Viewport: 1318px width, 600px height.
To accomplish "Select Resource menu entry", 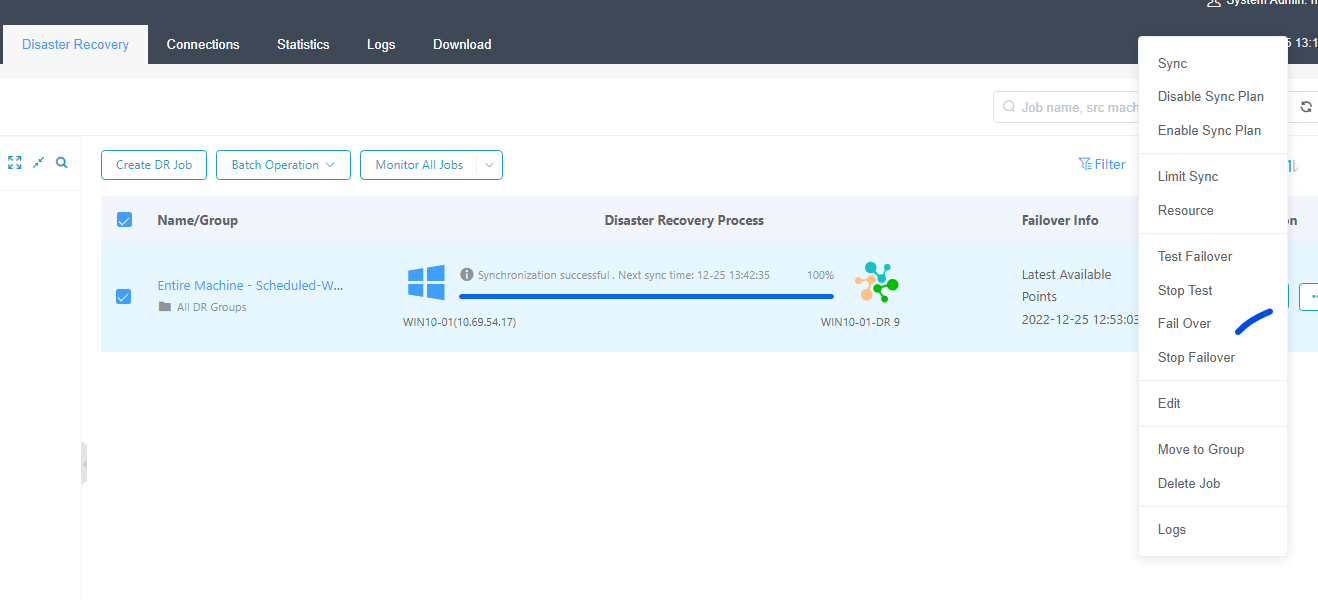I will [x=1213, y=210].
